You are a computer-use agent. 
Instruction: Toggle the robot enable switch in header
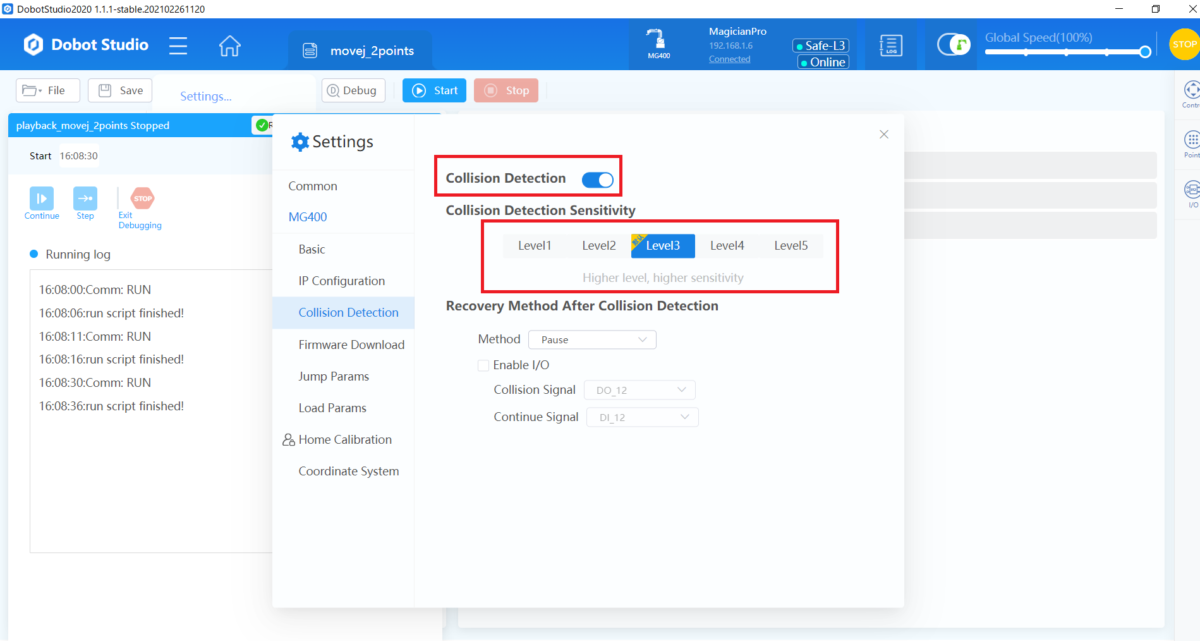[x=953, y=45]
